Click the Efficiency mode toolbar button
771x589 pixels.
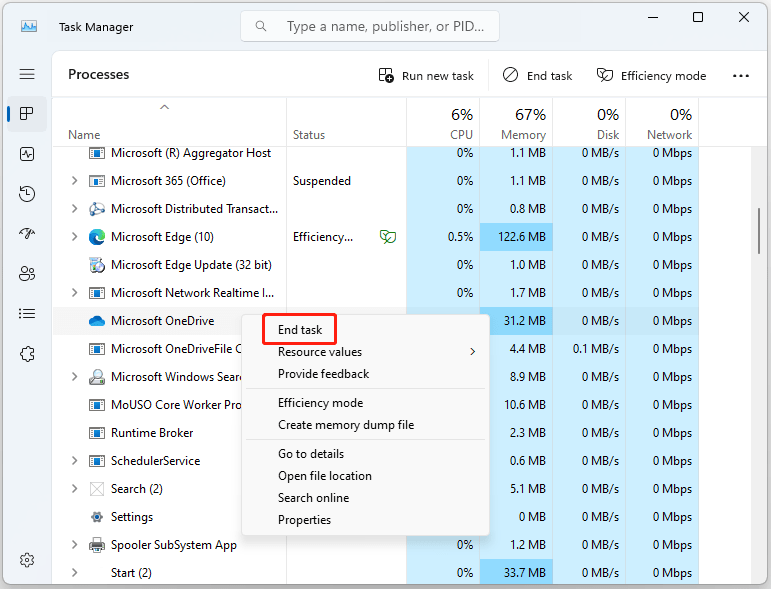[x=651, y=76]
